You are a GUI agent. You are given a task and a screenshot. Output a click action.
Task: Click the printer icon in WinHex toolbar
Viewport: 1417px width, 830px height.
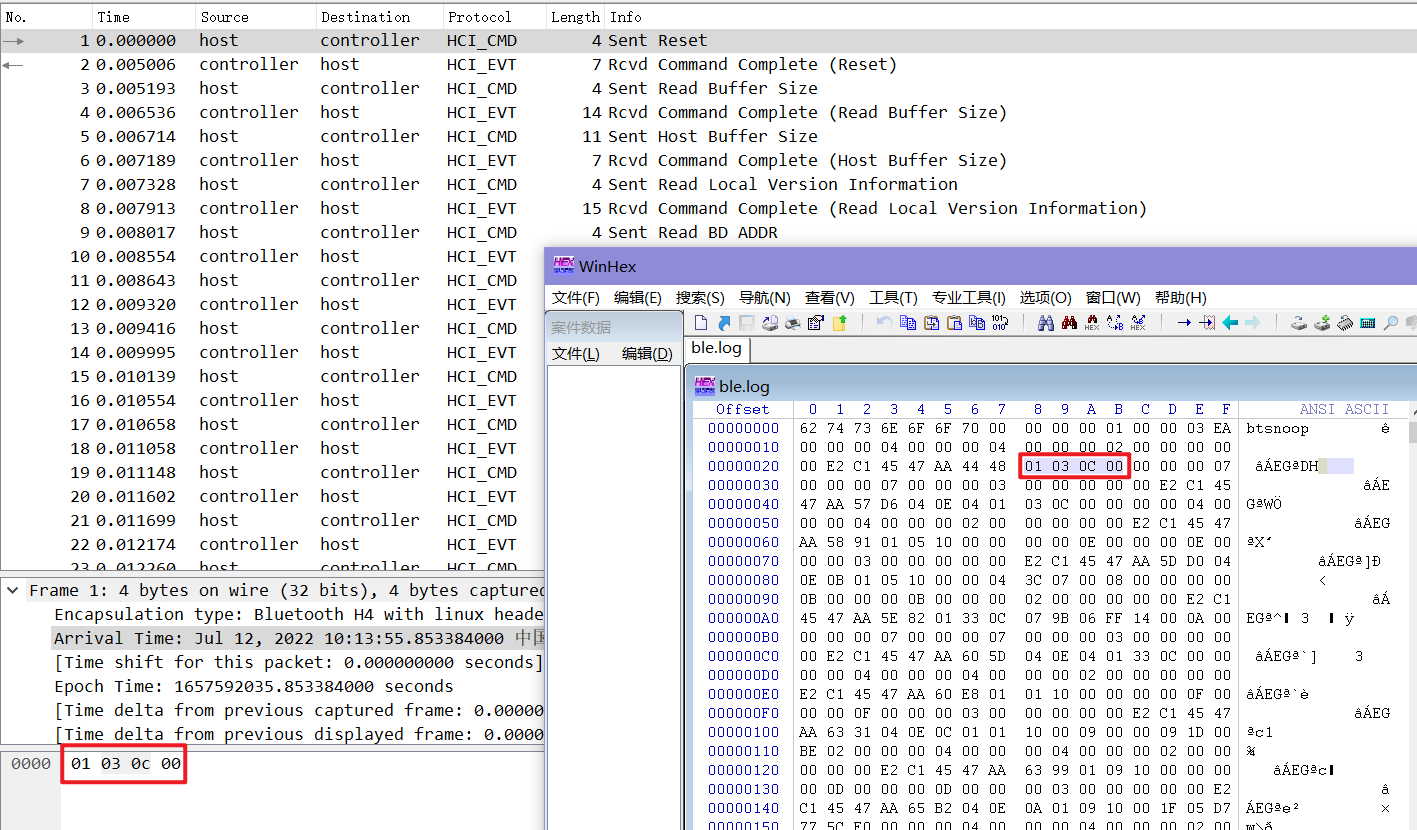pos(793,323)
